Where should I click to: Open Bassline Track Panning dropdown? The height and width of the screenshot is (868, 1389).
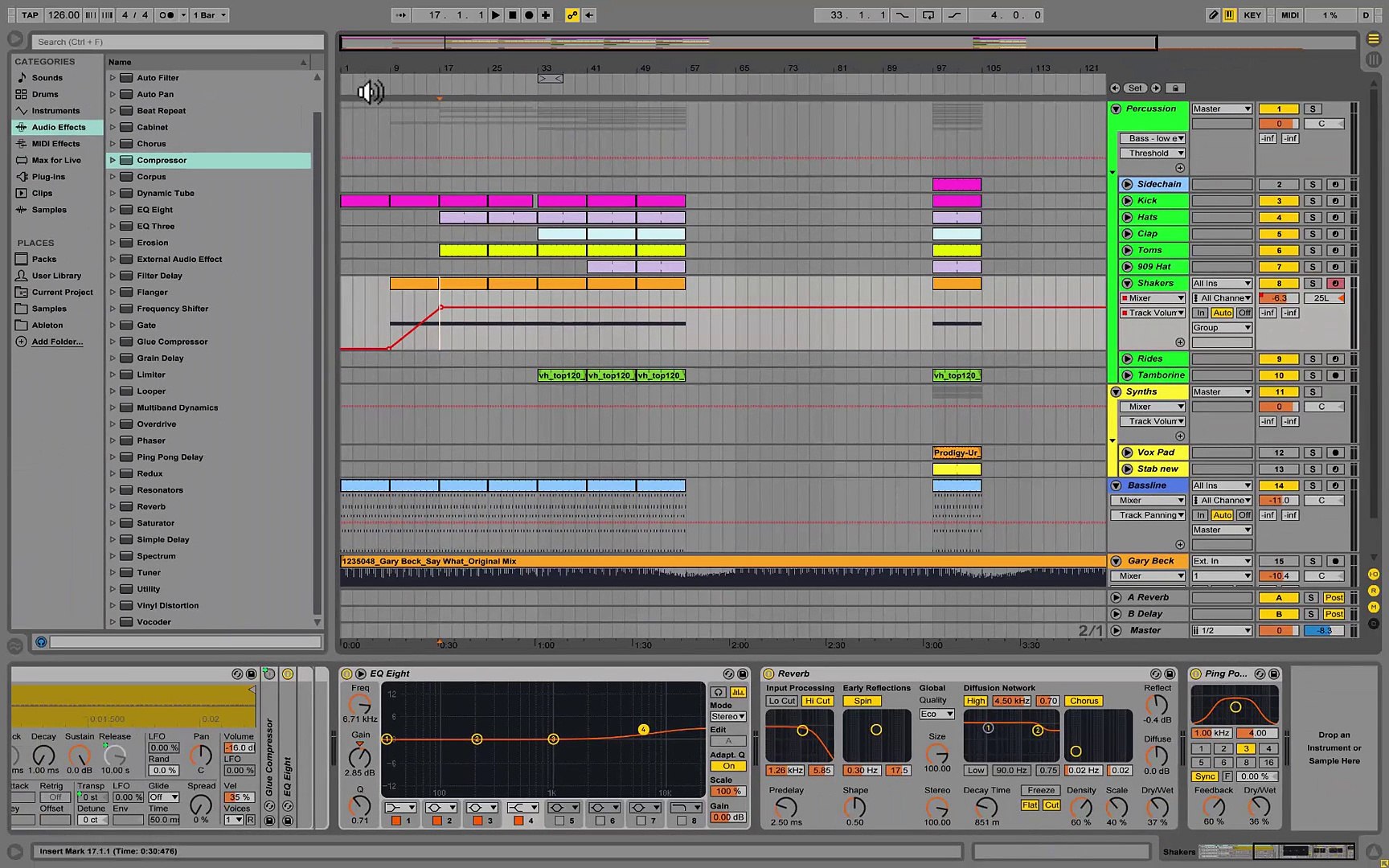pyautogui.click(x=1148, y=515)
